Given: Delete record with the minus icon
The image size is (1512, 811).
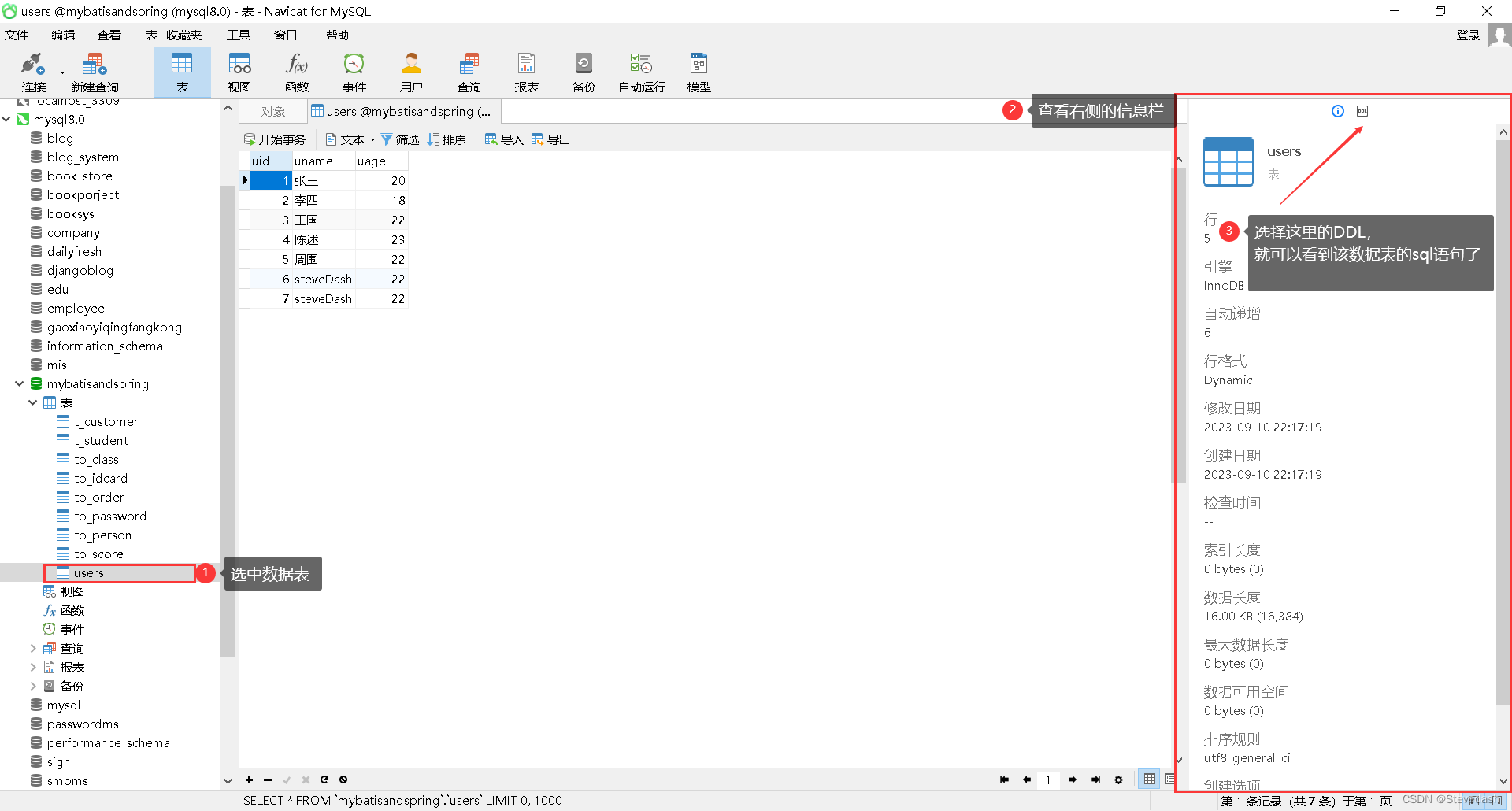Looking at the screenshot, I should pyautogui.click(x=268, y=780).
